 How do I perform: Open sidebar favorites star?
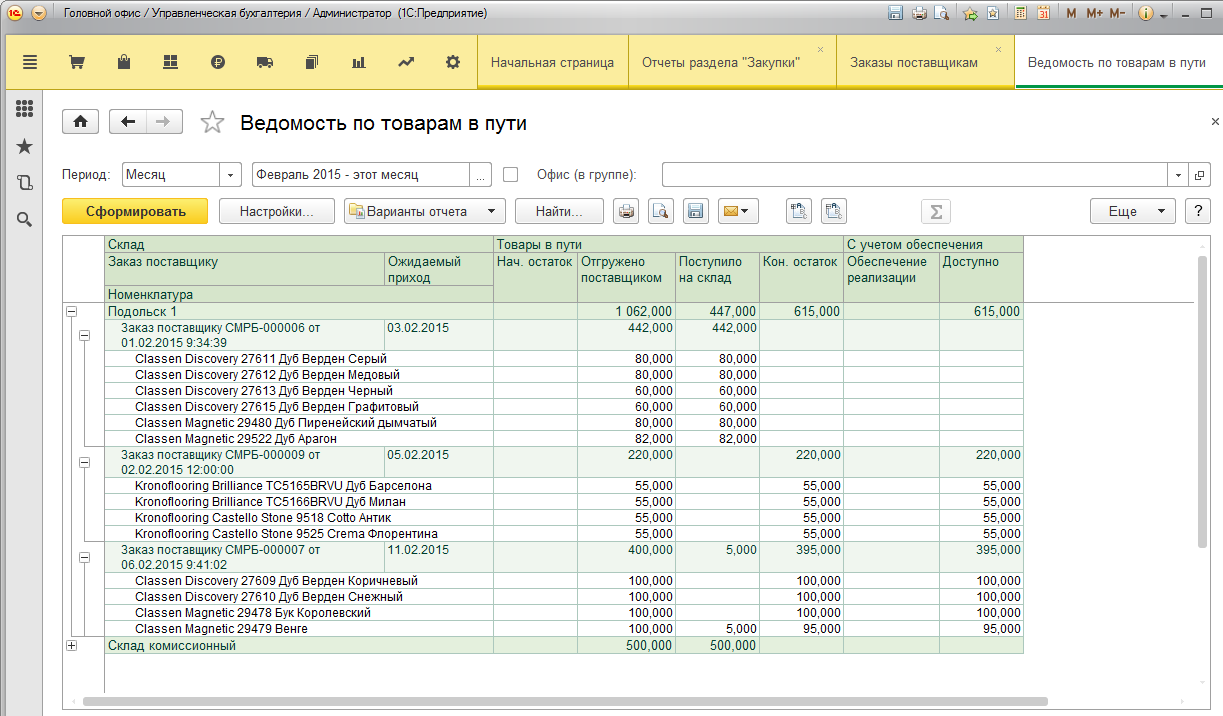tap(25, 146)
